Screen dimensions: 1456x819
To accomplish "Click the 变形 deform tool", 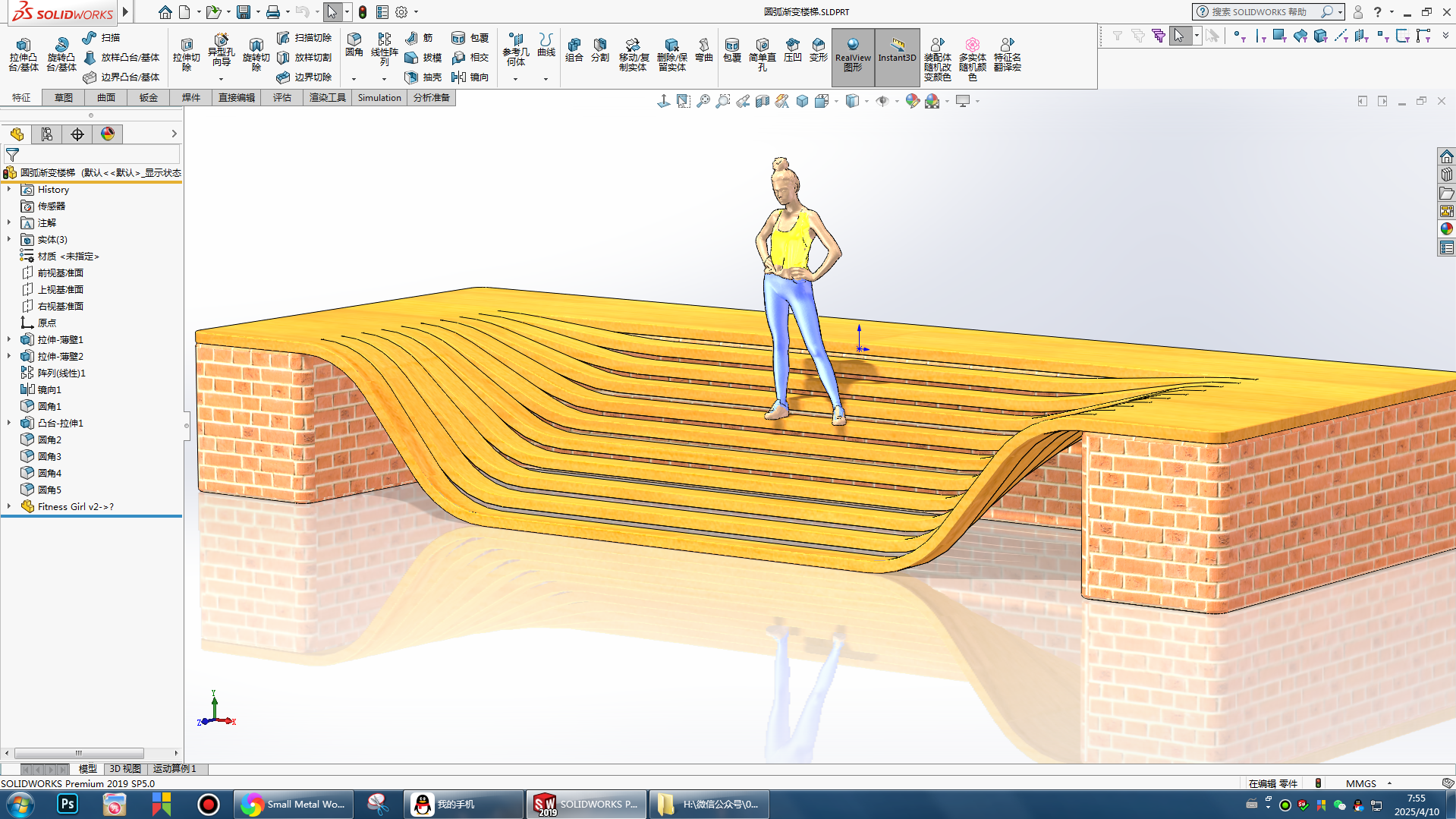I will point(818,50).
